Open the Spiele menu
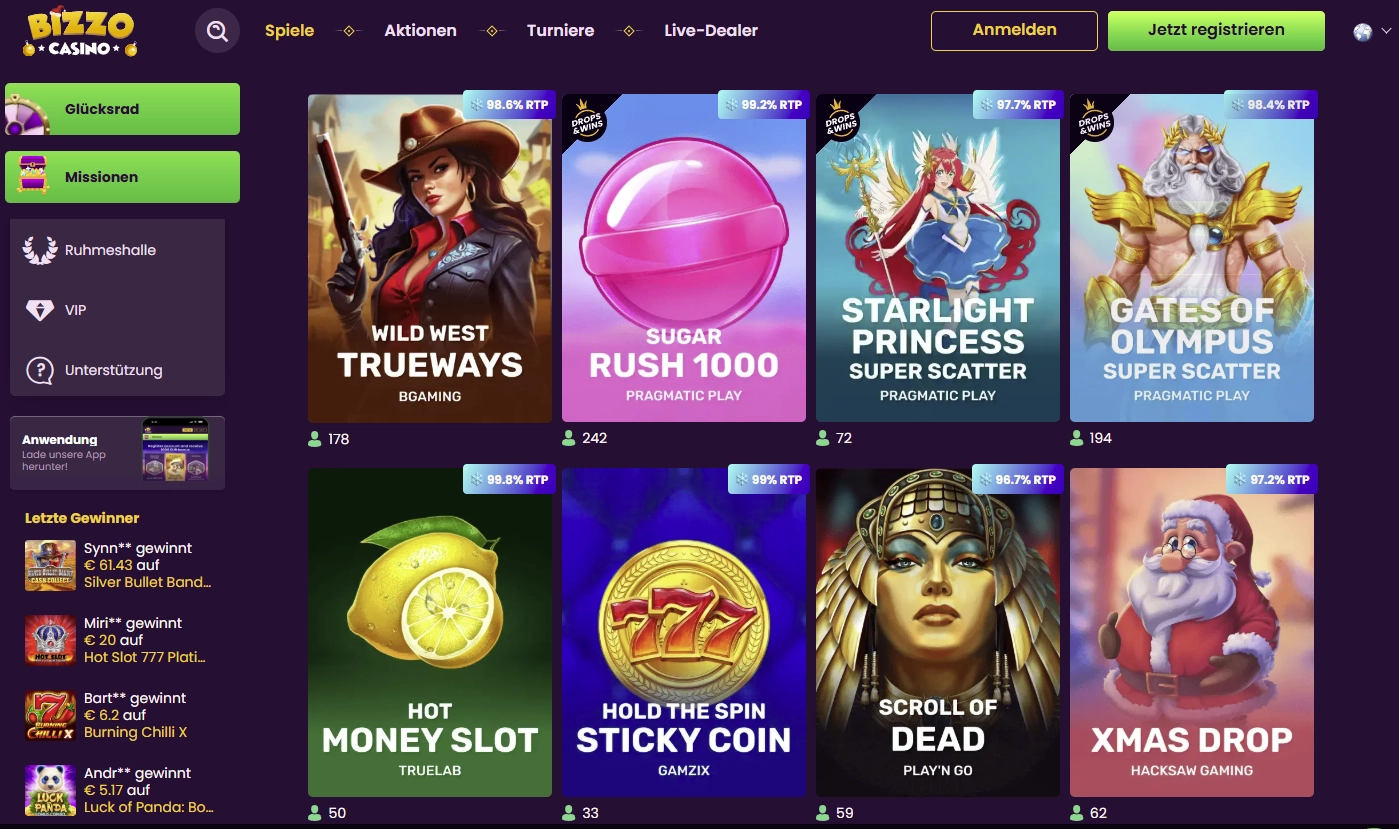The width and height of the screenshot is (1399, 829). [289, 30]
